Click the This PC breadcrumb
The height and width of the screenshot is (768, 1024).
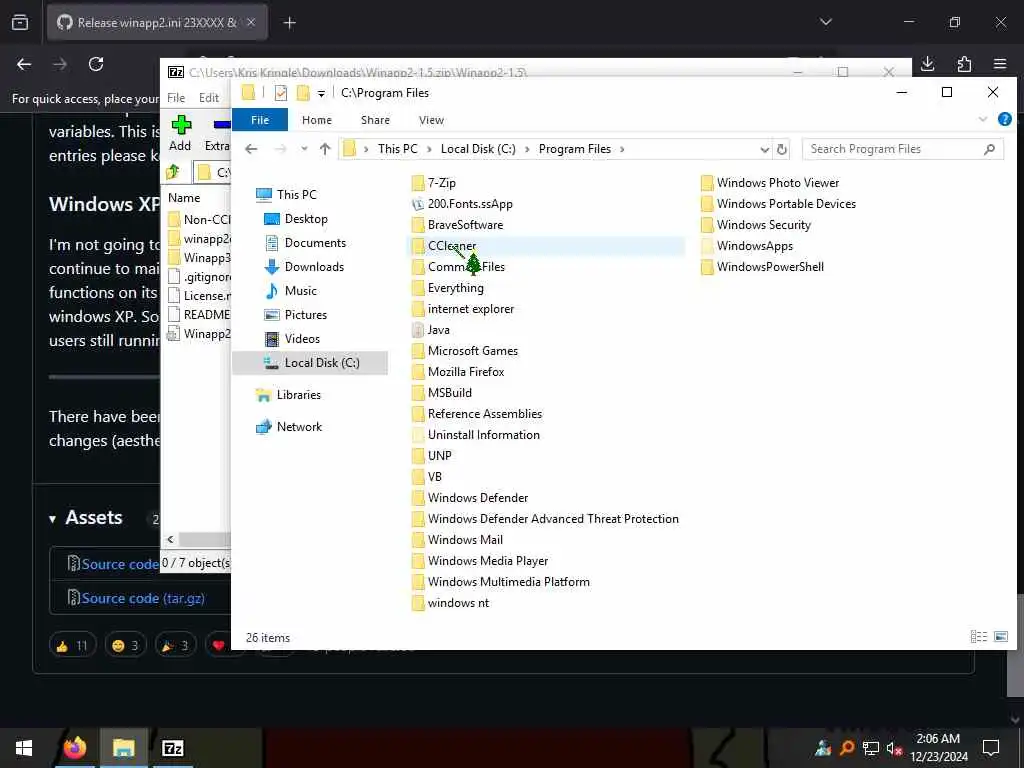397,149
